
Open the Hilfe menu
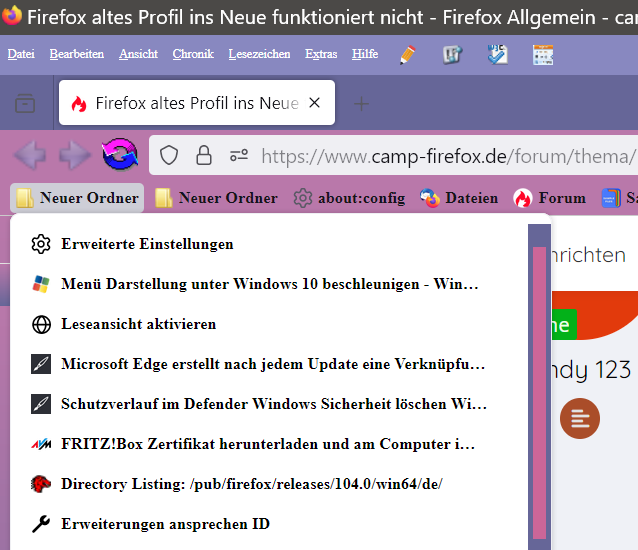(x=365, y=54)
